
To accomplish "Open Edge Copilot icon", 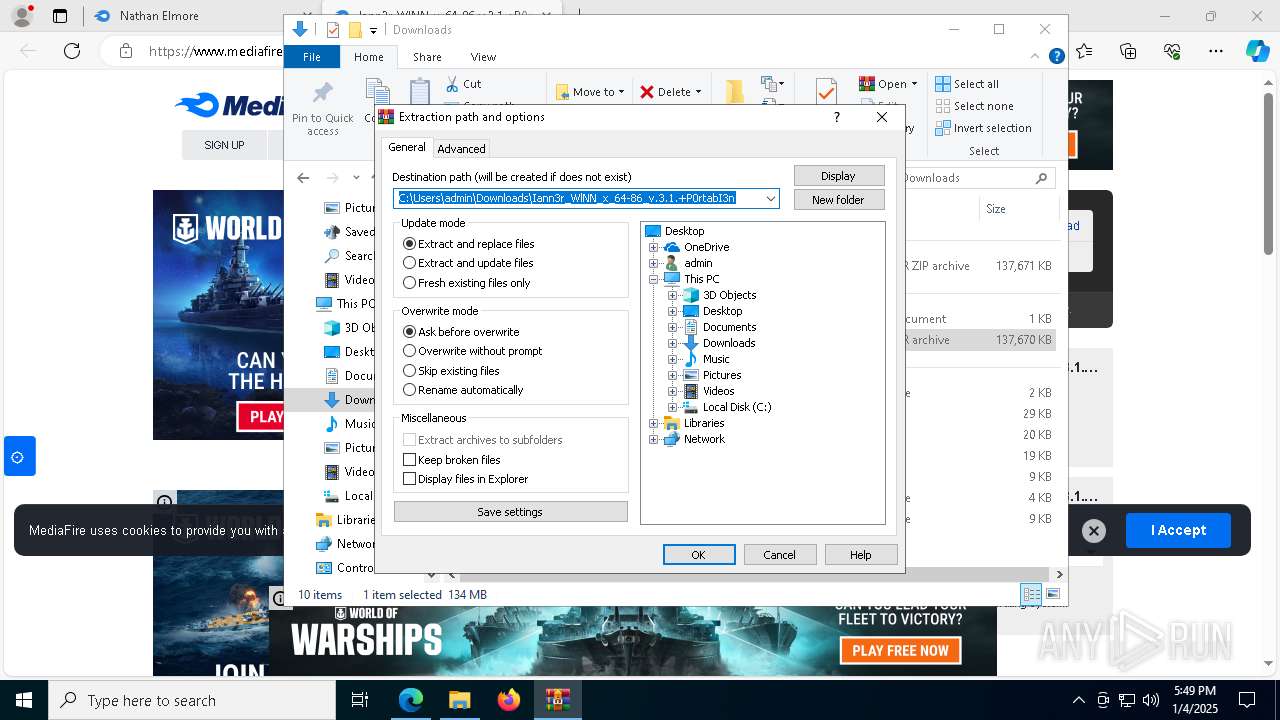I will tap(1257, 51).
